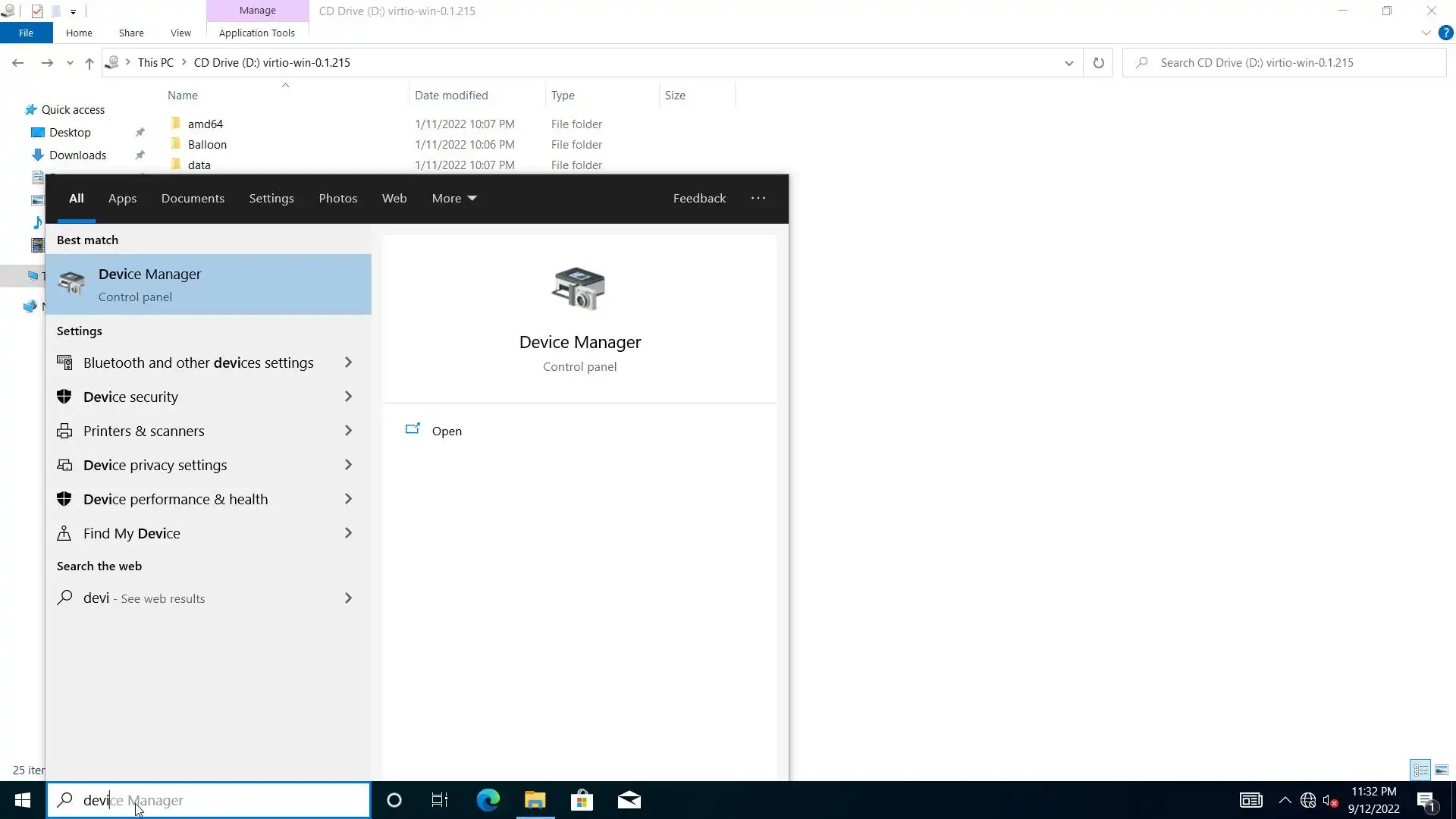This screenshot has width=1456, height=819.
Task: Expand the More search filter dropdown
Action: pos(454,198)
